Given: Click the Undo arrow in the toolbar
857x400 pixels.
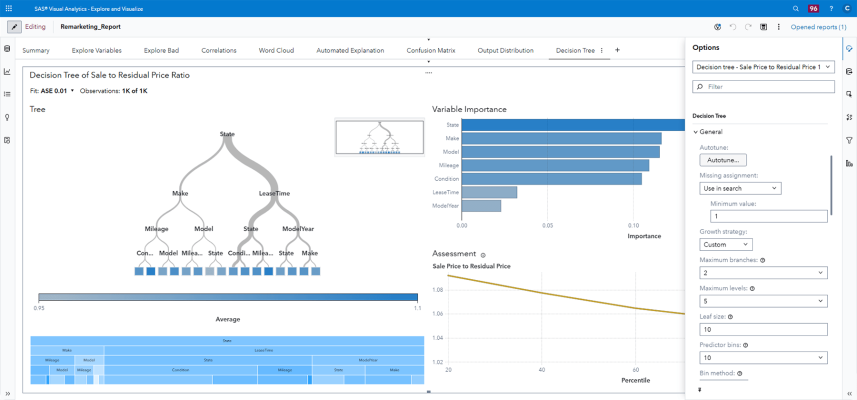Looking at the screenshot, I should (733, 27).
